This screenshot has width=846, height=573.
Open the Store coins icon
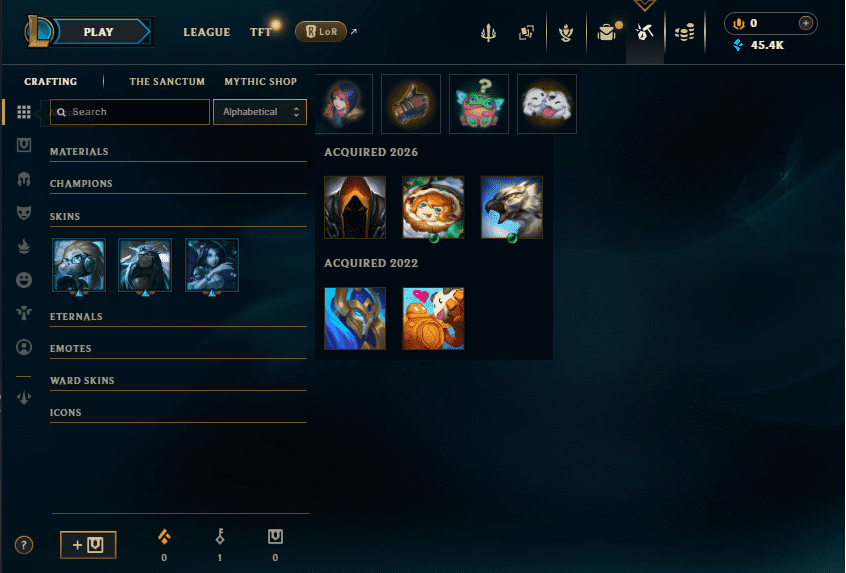(x=685, y=33)
